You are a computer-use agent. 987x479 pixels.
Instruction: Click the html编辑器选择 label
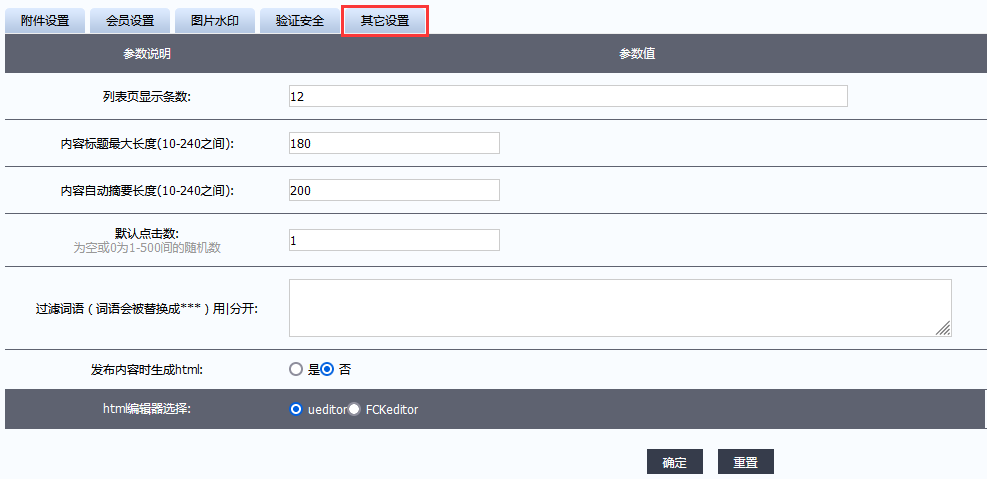[x=146, y=409]
